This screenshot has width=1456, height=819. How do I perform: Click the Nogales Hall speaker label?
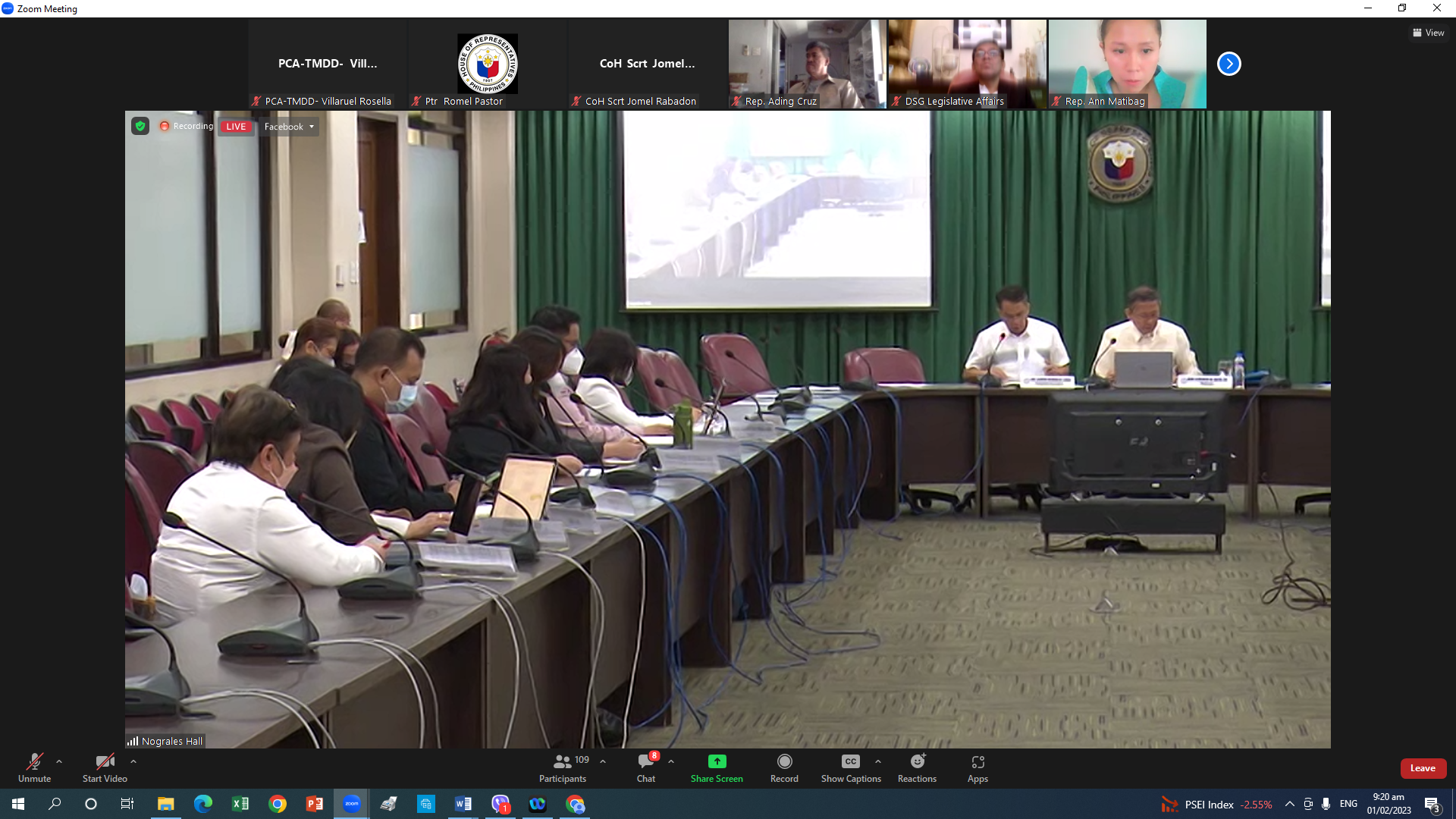tap(165, 741)
